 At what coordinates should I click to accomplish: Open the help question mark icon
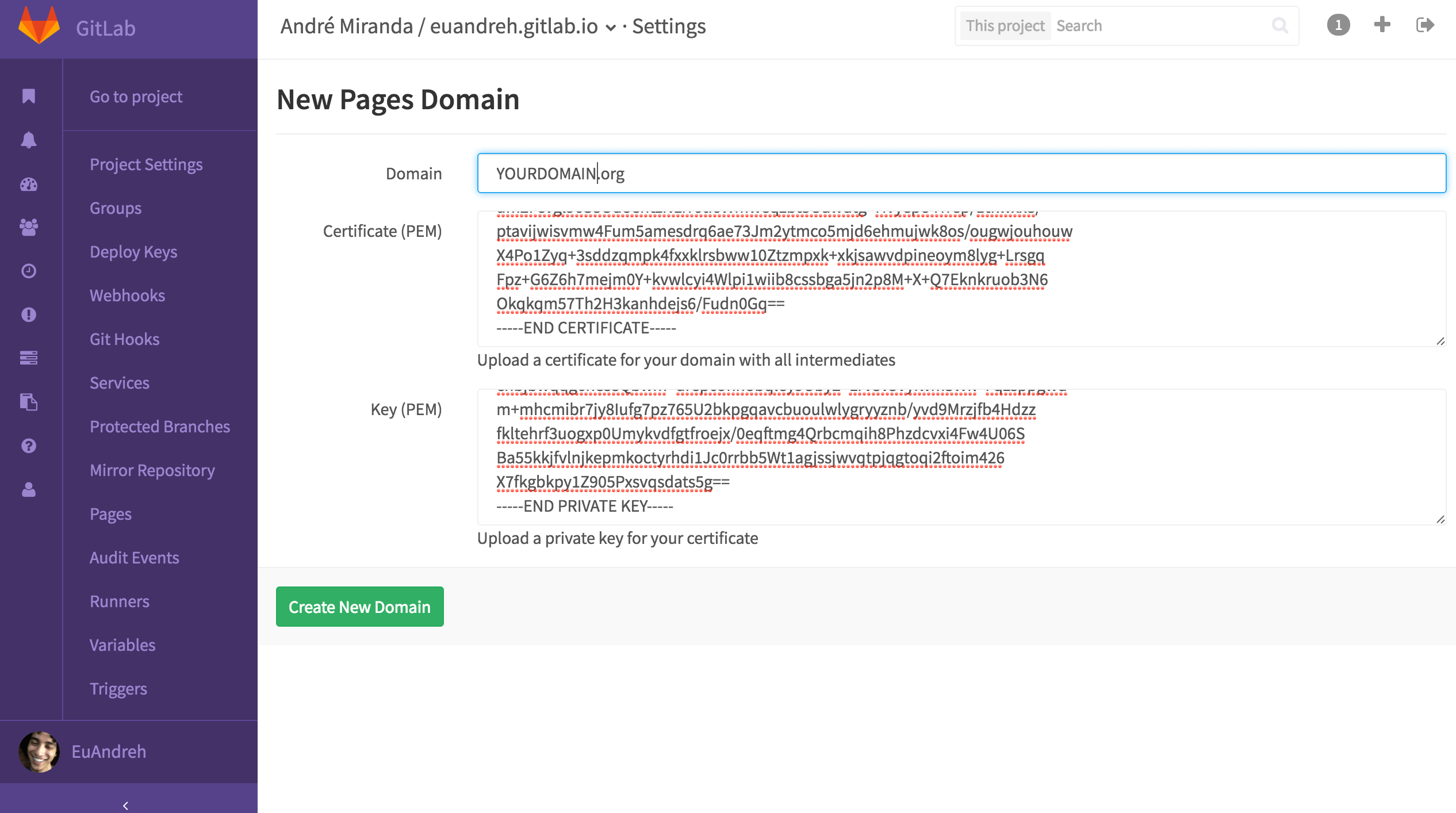[29, 446]
